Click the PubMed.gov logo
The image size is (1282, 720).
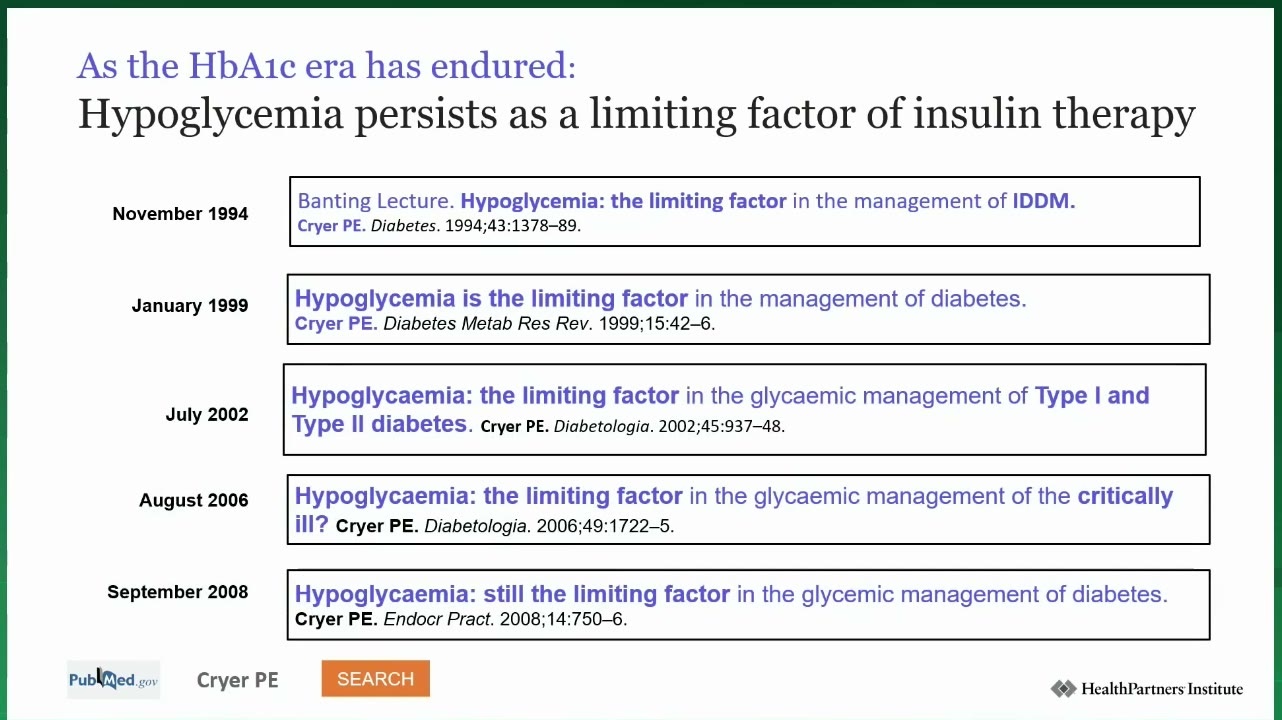pos(113,680)
